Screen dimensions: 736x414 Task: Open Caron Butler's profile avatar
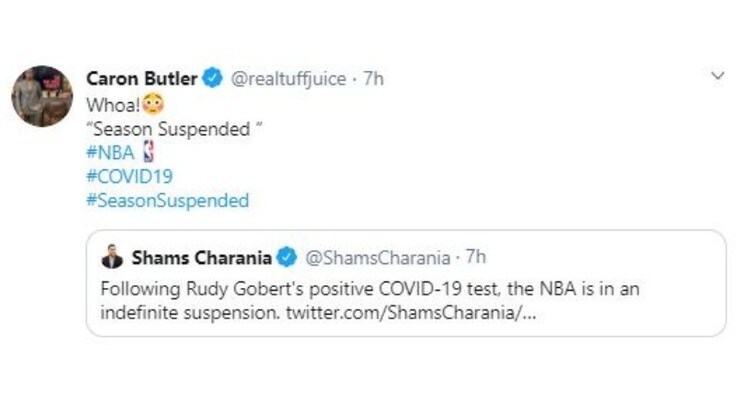42,96
